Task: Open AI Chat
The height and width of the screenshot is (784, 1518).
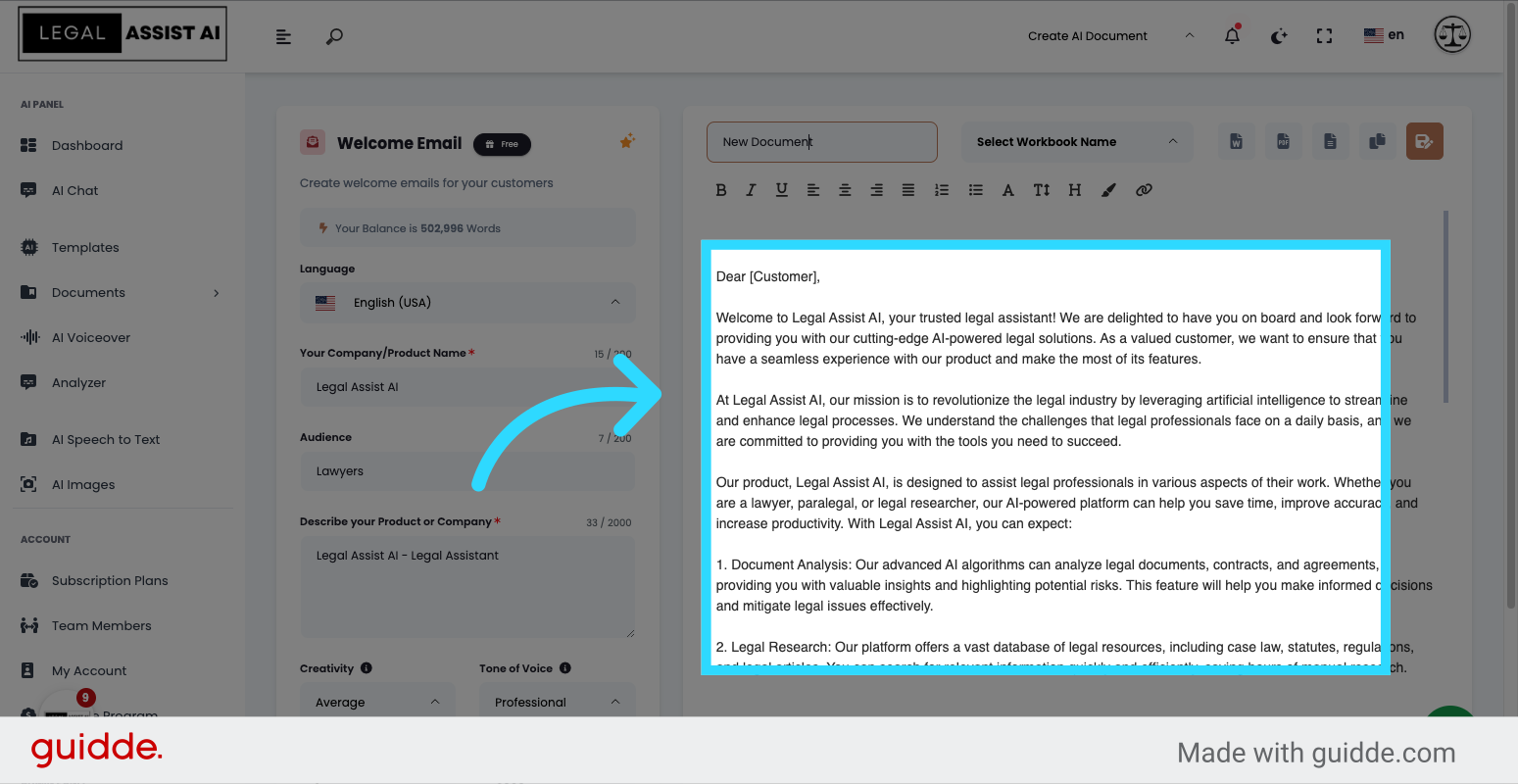Action: 75,191
